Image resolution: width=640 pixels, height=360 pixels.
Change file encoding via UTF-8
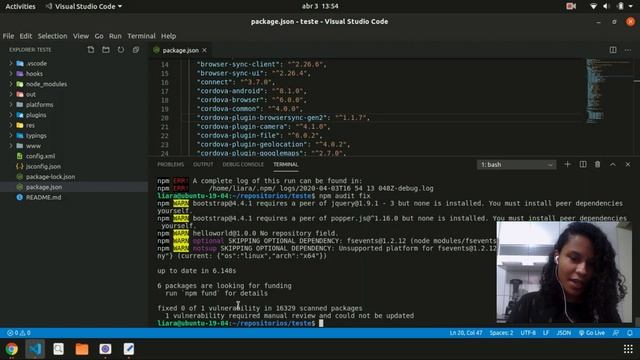[528, 333]
